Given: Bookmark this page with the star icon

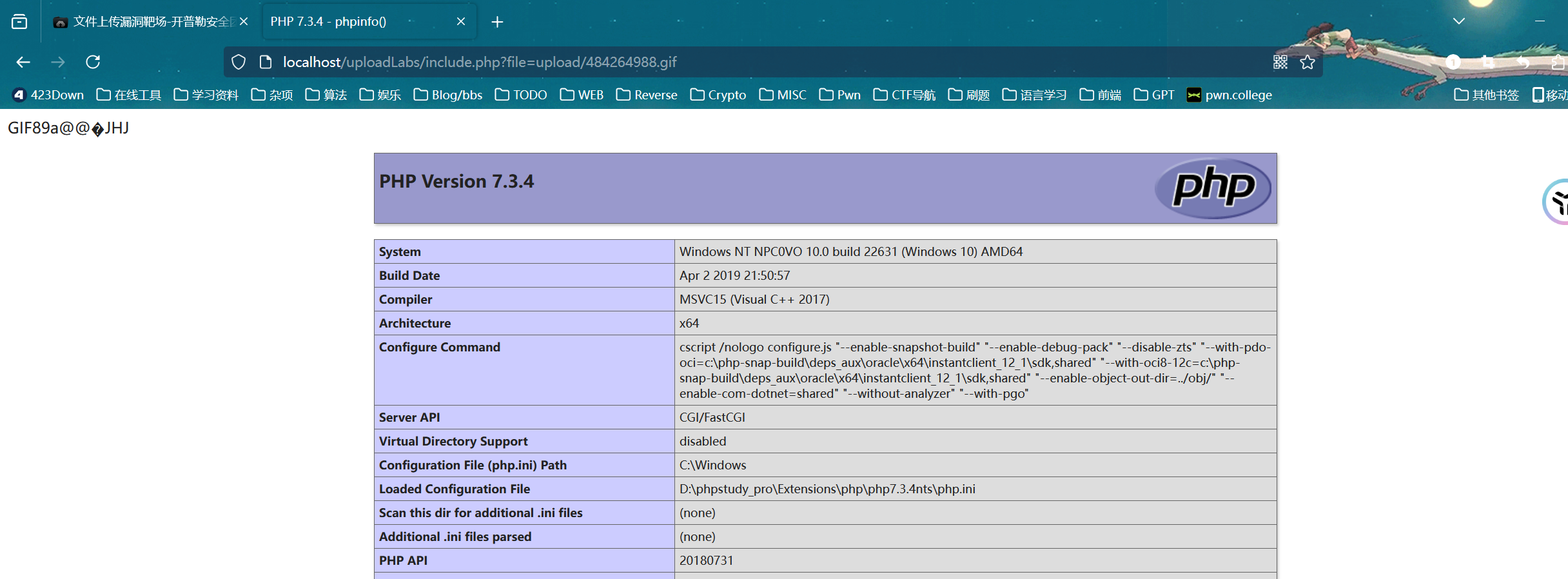Looking at the screenshot, I should coord(1308,62).
